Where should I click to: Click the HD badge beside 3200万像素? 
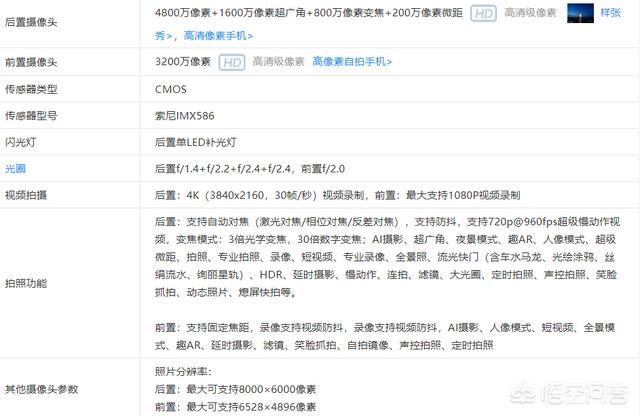click(232, 62)
